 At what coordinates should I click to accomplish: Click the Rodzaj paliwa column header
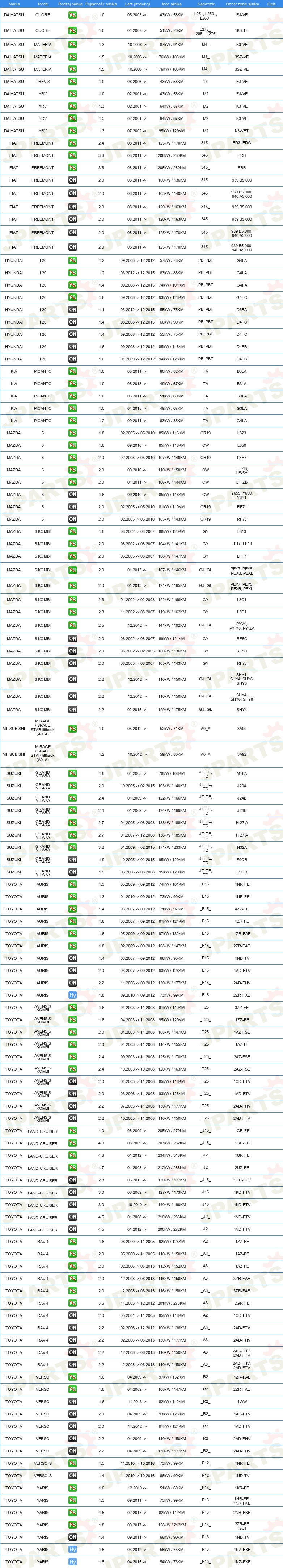[71, 4]
